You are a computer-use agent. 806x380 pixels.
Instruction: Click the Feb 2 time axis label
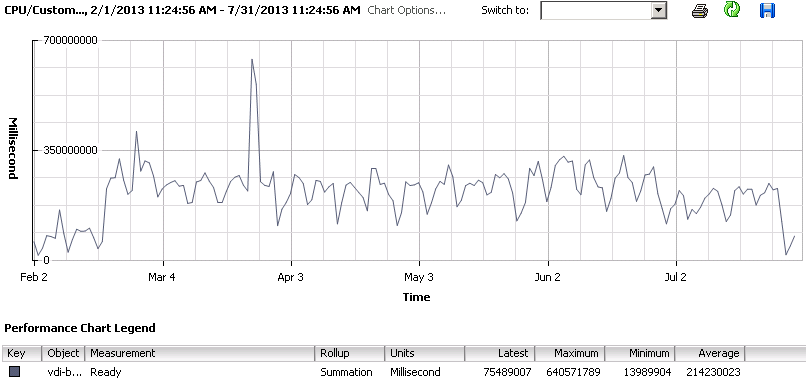pyautogui.click(x=34, y=278)
